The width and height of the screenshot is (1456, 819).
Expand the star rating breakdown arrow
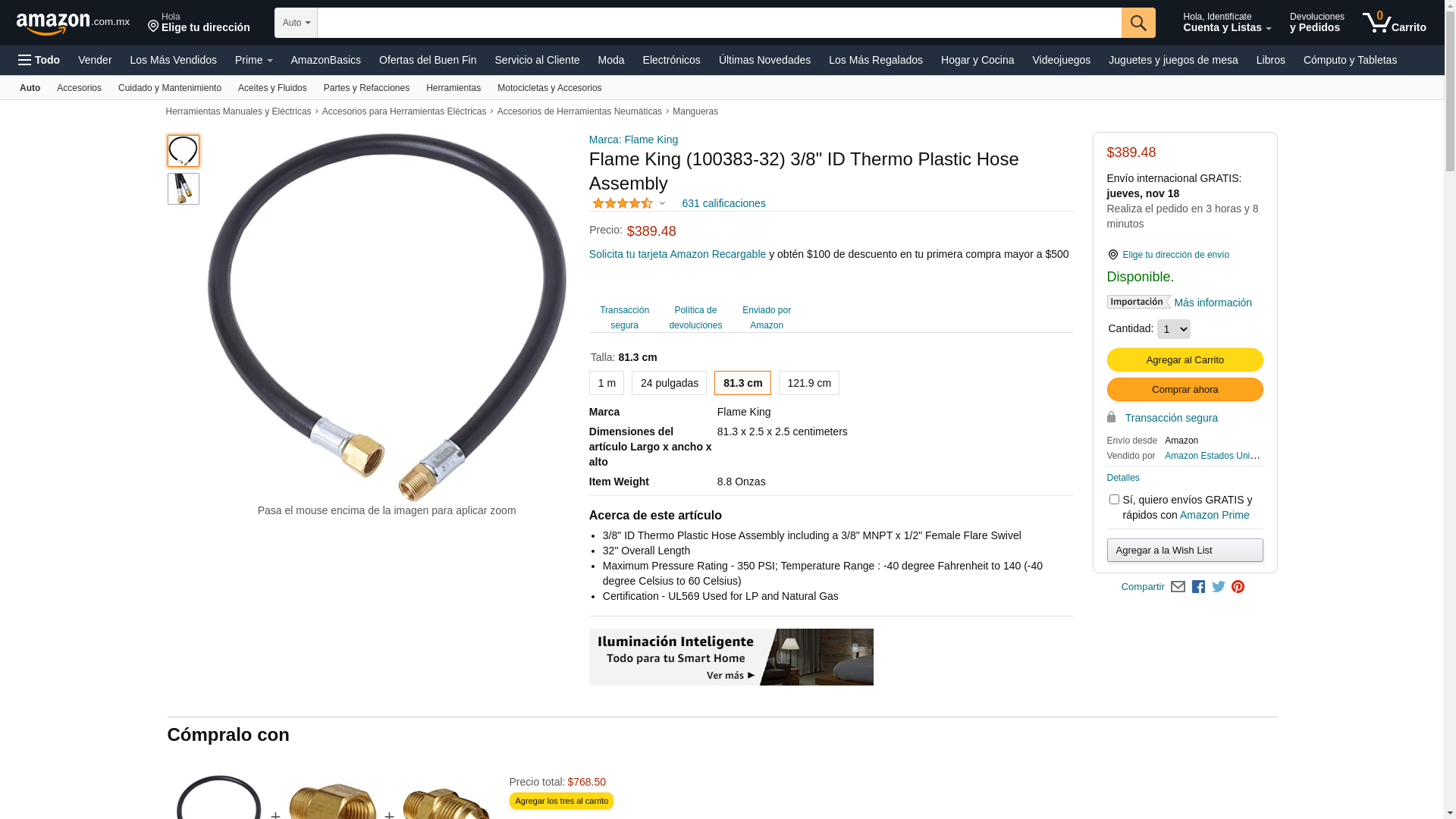[662, 203]
